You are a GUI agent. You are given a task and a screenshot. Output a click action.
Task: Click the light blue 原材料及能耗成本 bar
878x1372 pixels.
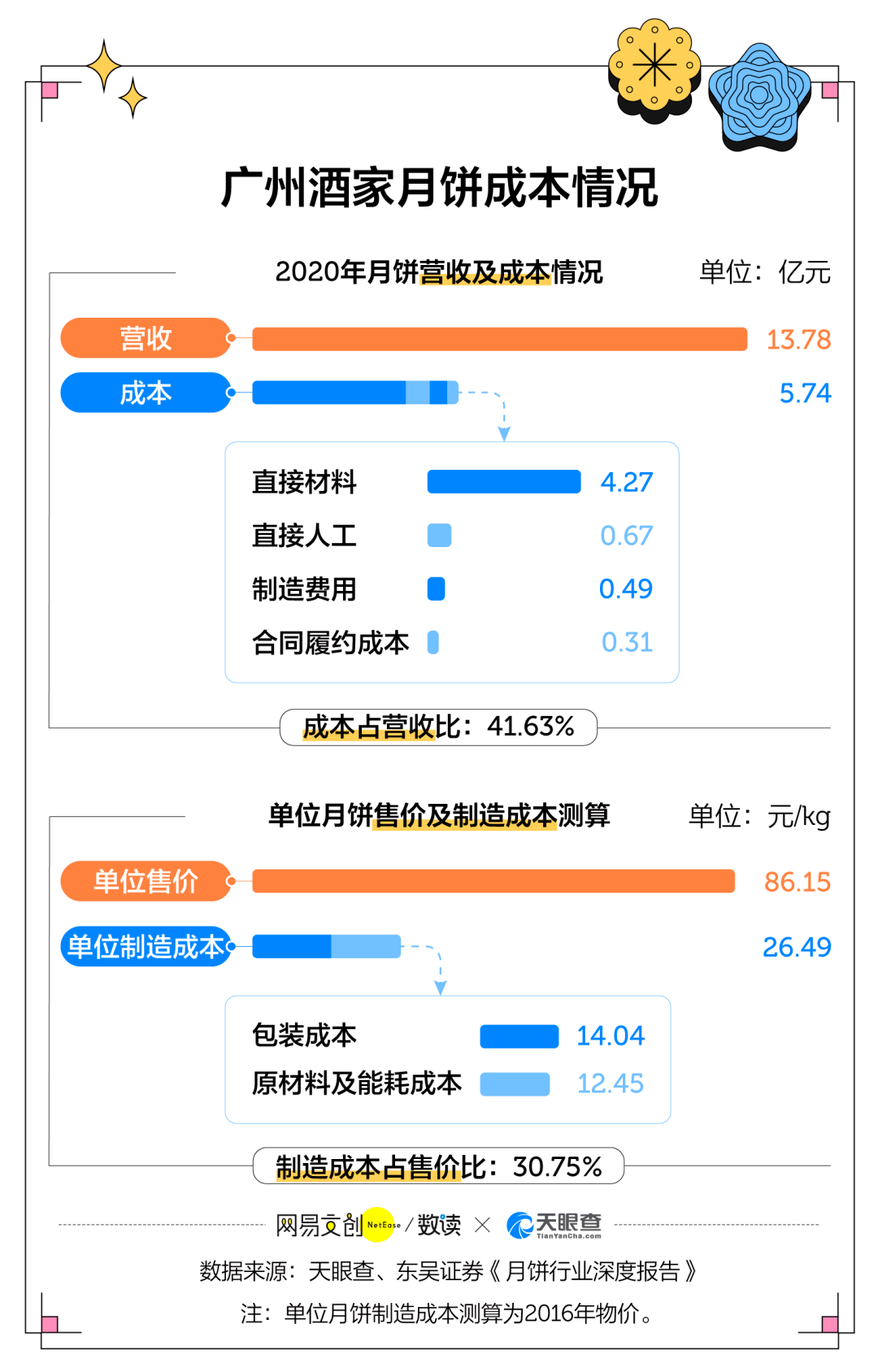(515, 1084)
